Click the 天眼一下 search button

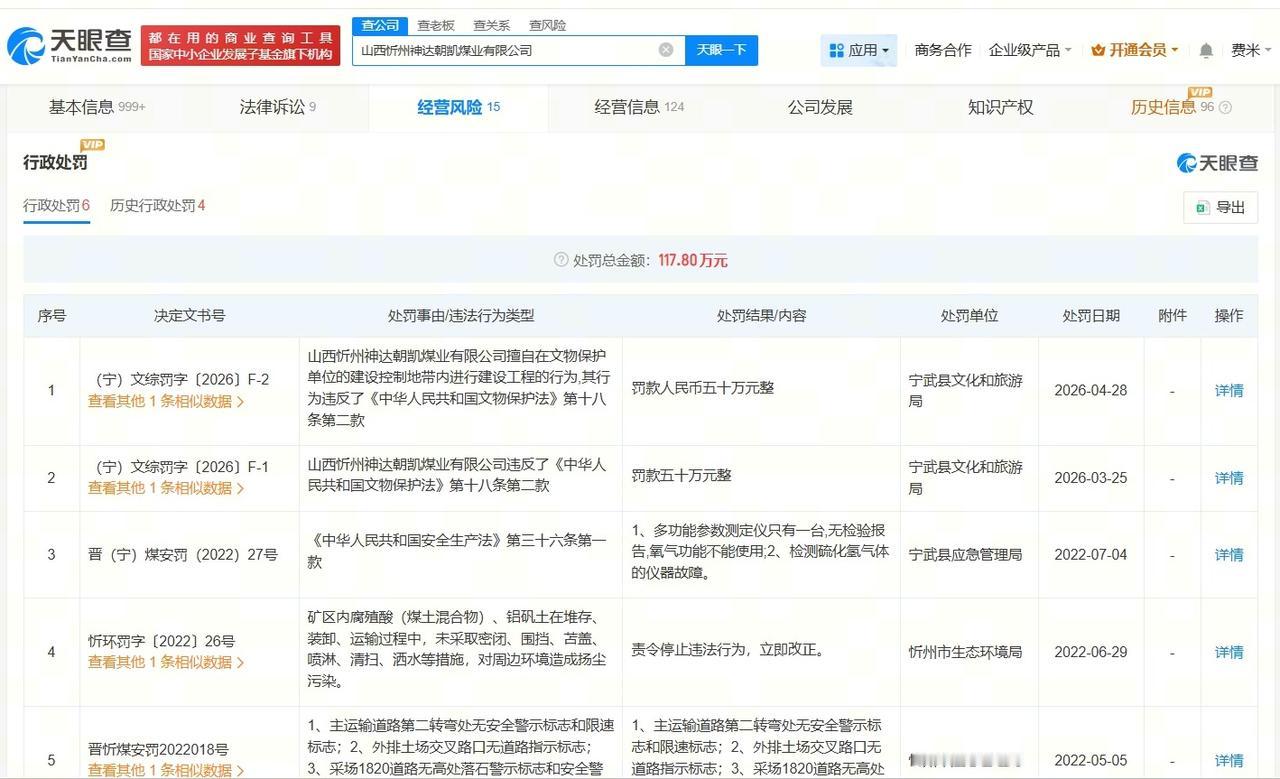pos(721,50)
